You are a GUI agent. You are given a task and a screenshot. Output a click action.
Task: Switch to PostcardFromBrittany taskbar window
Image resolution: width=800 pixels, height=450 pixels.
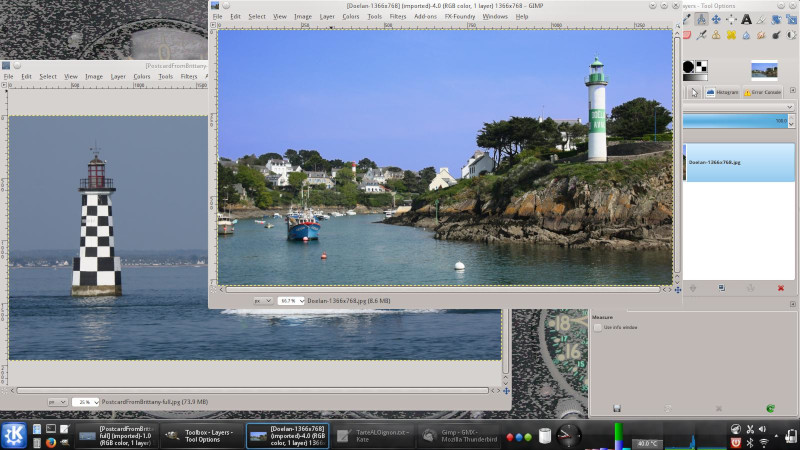tap(117, 436)
